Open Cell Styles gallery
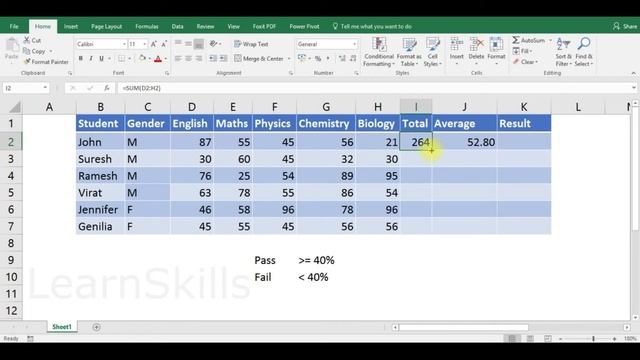The width and height of the screenshot is (640, 360). [x=433, y=52]
